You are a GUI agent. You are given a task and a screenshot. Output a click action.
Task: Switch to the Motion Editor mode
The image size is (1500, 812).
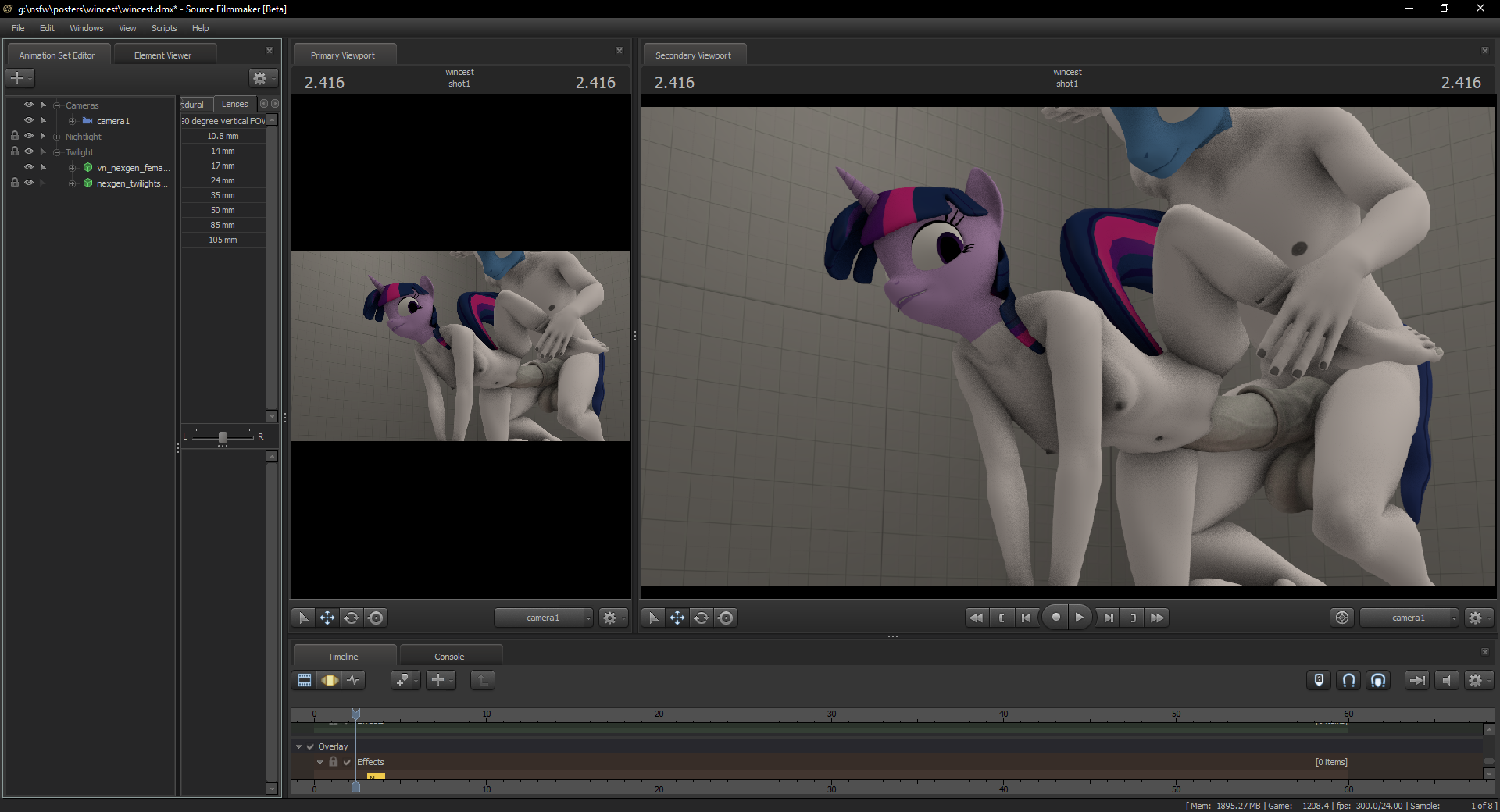click(329, 680)
